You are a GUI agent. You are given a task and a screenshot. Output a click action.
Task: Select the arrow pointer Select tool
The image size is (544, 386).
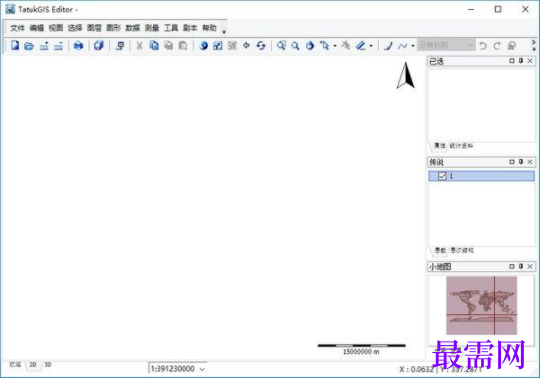click(325, 45)
